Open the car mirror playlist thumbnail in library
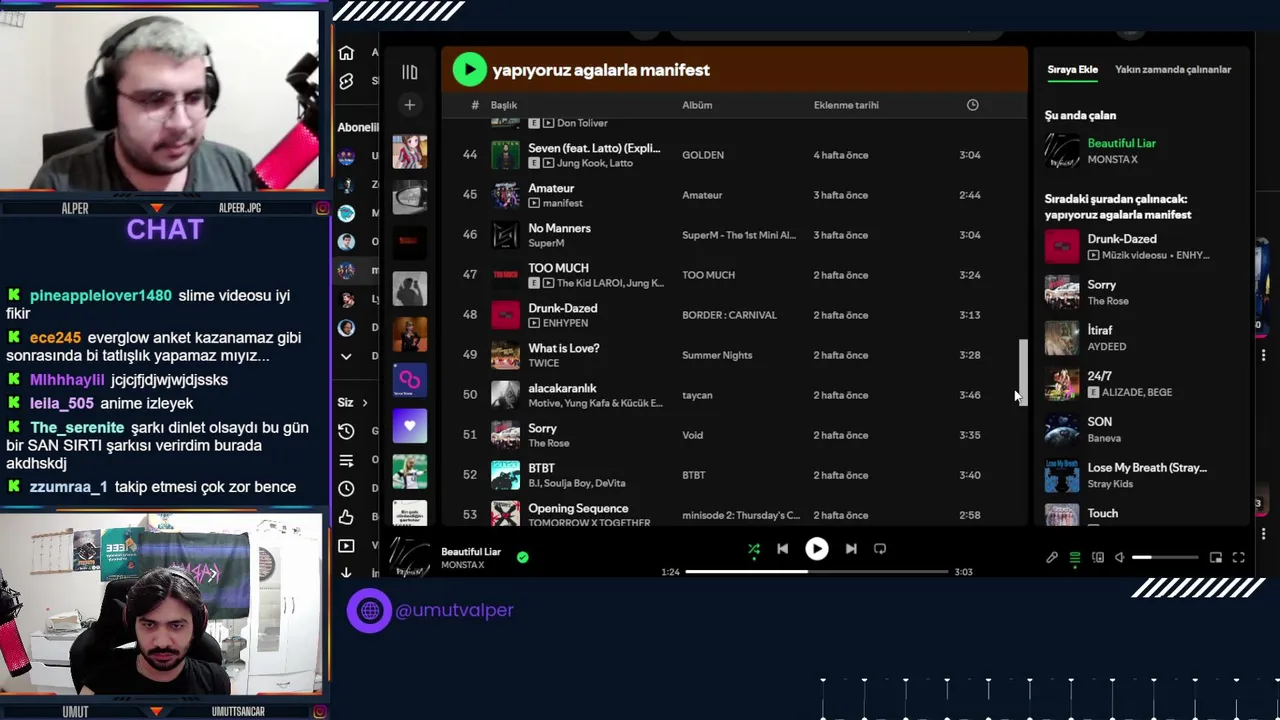 pyautogui.click(x=409, y=197)
